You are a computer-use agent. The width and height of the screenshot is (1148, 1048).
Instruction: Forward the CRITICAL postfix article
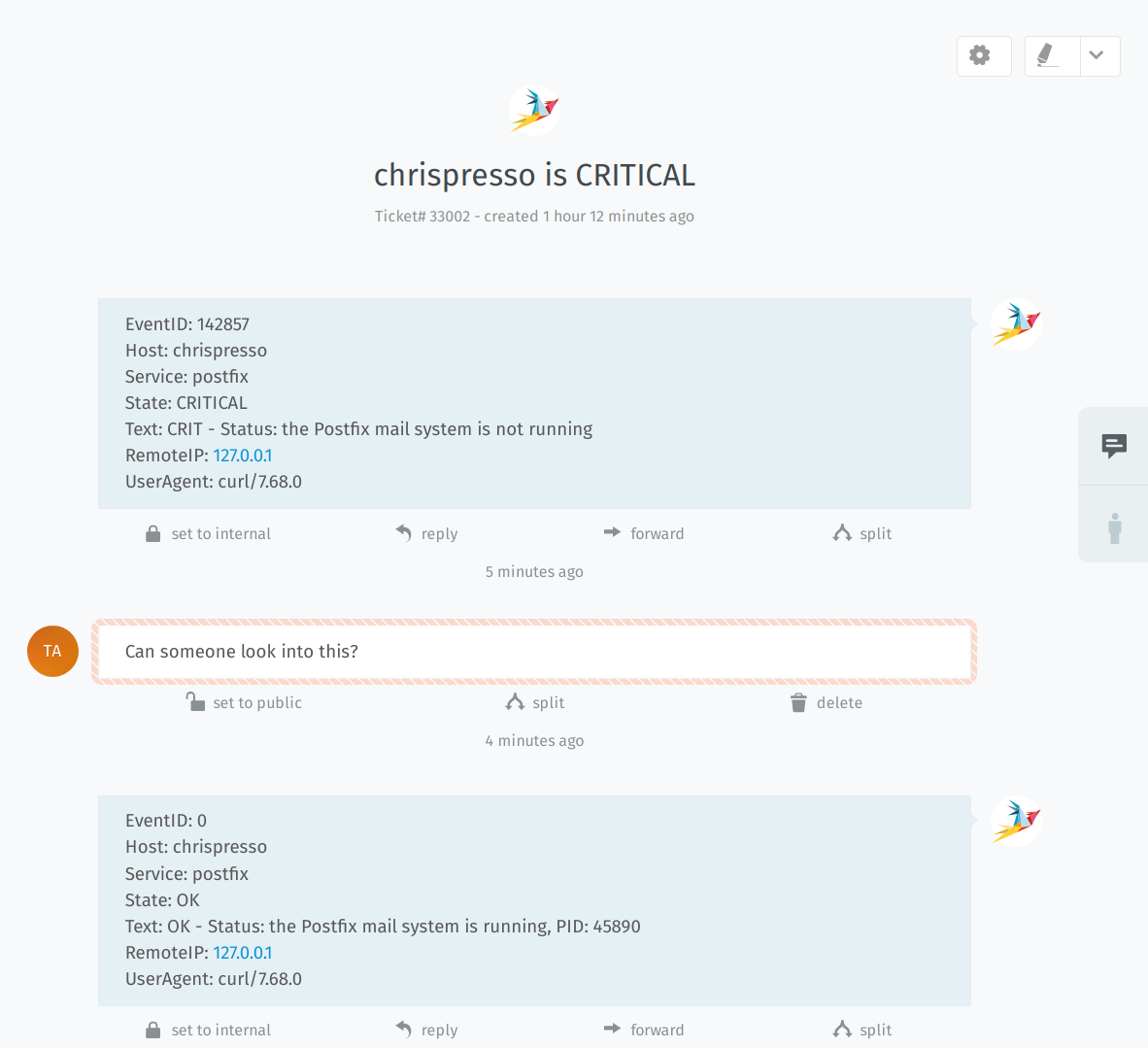click(644, 534)
